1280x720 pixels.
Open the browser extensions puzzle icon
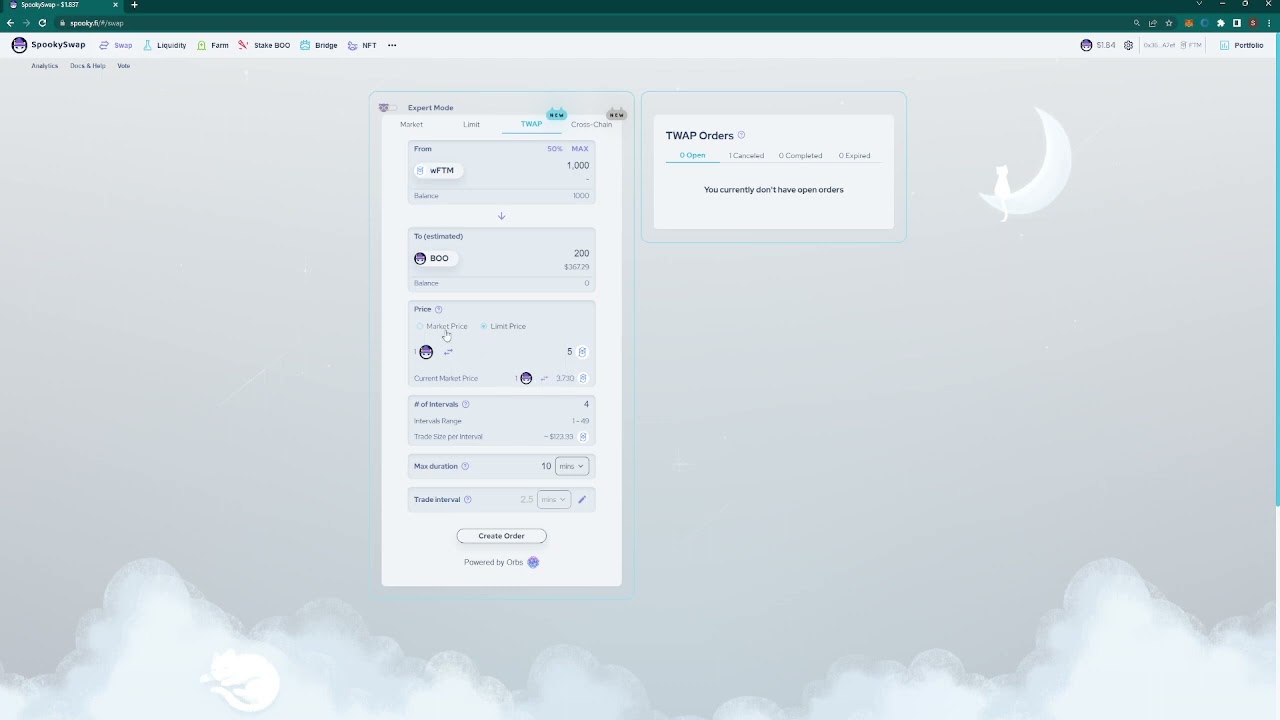[x=1221, y=23]
